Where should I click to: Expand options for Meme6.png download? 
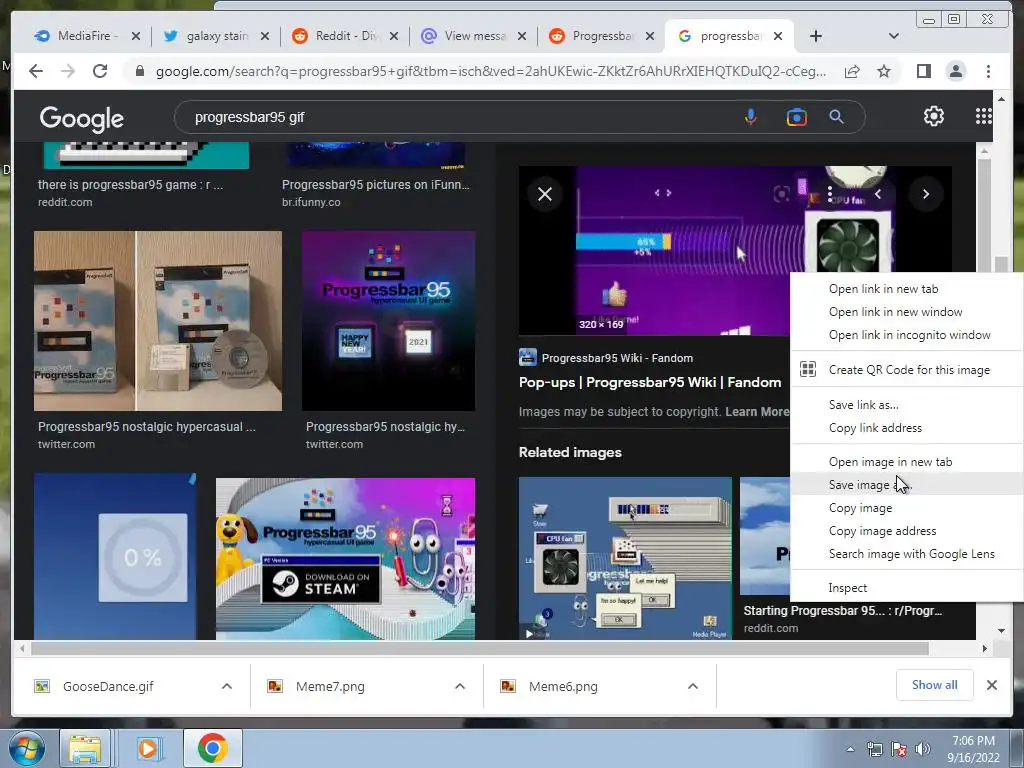point(693,686)
